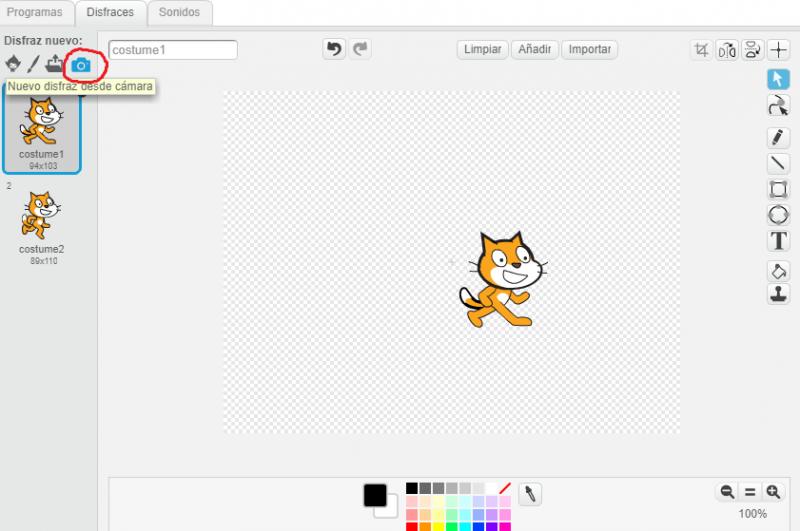Redo the last undone edit
Image resolution: width=800 pixels, height=531 pixels.
pos(360,49)
